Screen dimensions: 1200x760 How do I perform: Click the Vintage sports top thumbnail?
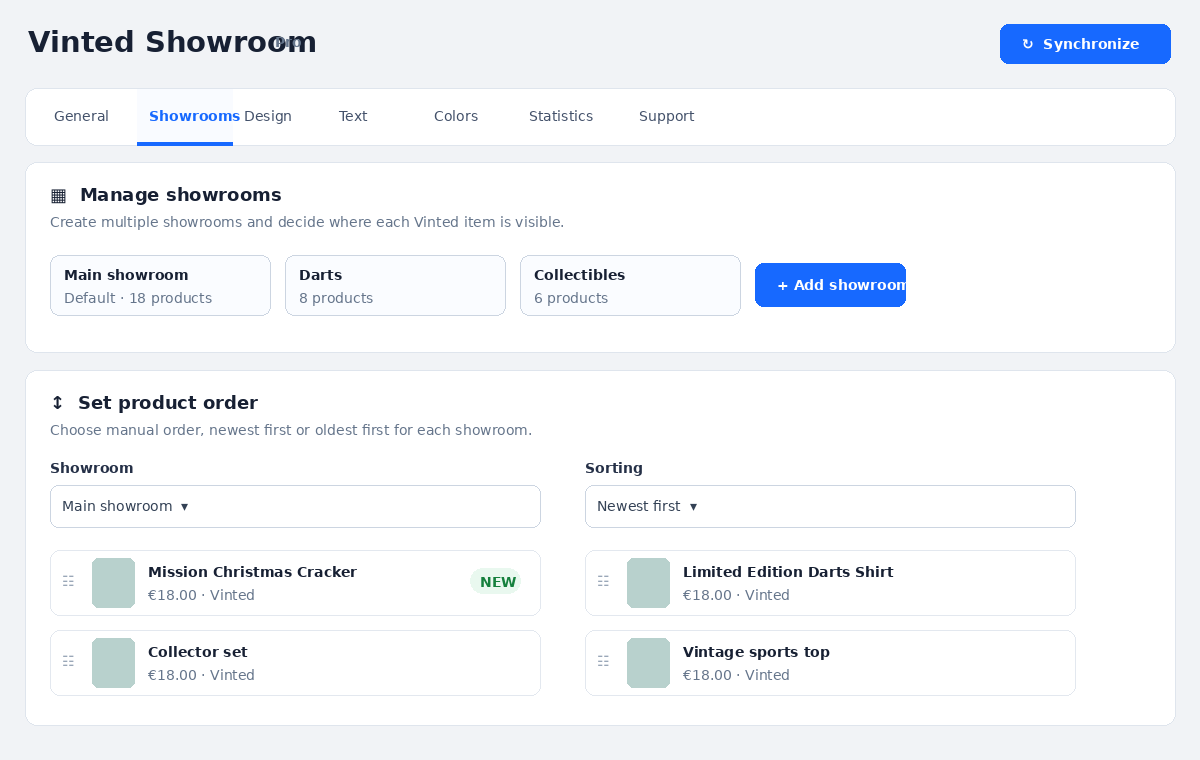pyautogui.click(x=648, y=663)
